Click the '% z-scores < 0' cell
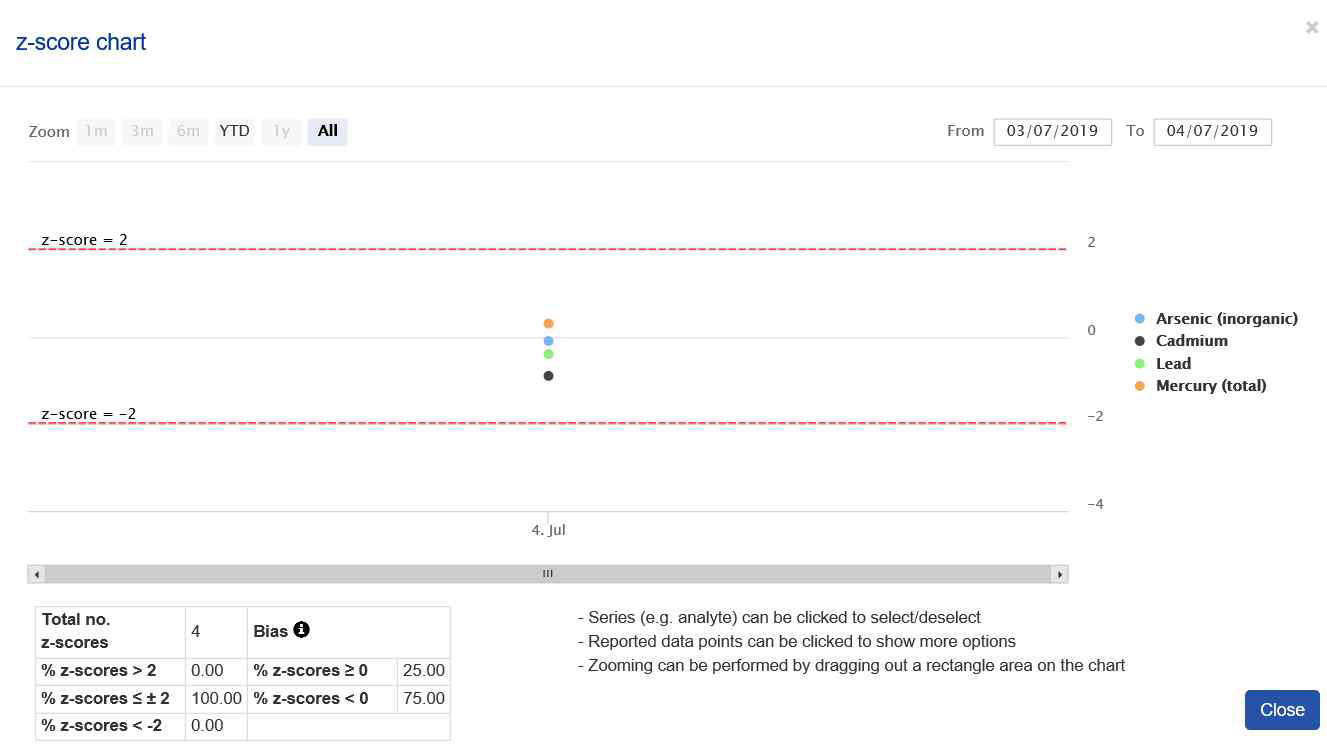 [x=322, y=698]
